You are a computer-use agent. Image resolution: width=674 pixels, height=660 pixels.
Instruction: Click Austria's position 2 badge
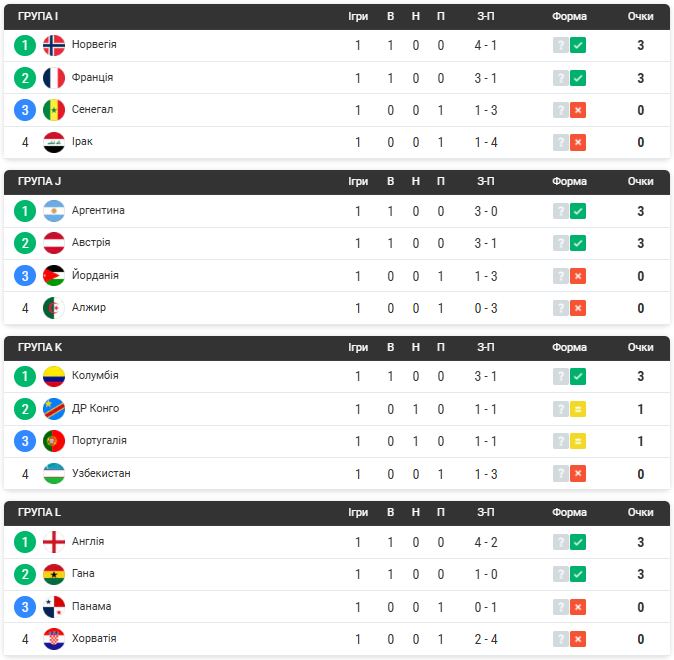point(25,243)
